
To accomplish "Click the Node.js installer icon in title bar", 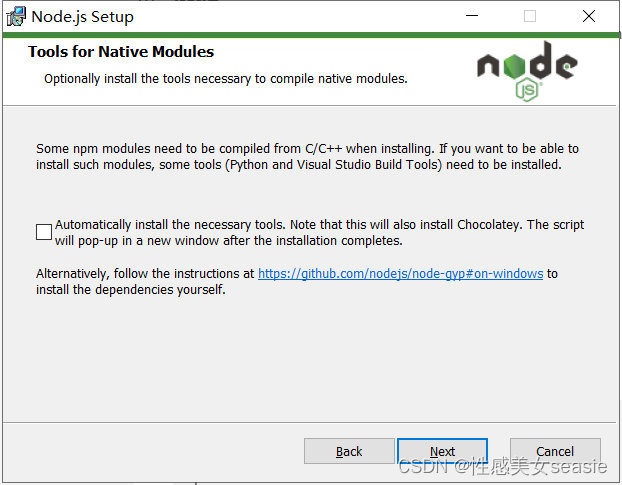I will [x=16, y=17].
